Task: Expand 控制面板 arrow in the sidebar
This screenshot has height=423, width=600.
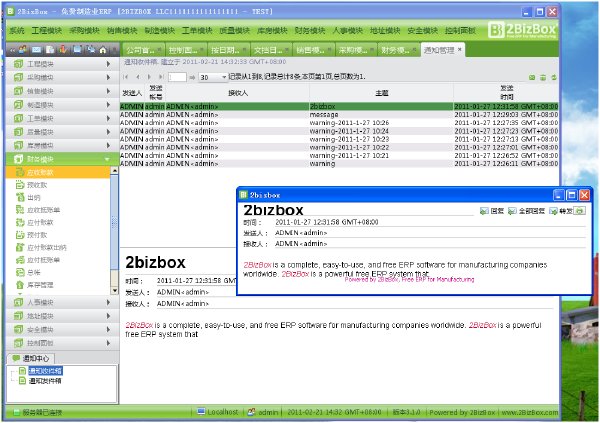Action: [x=108, y=343]
